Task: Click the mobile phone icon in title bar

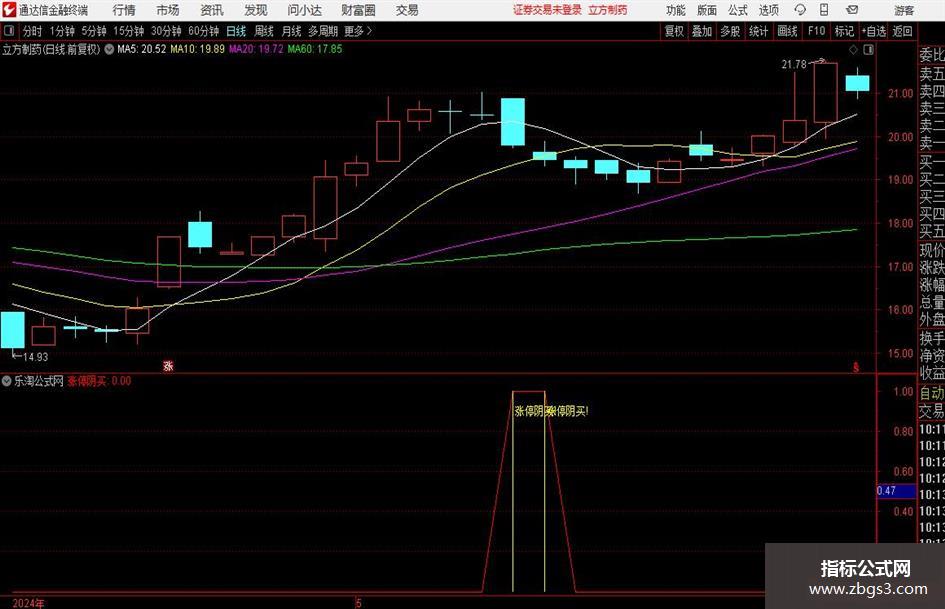Action: coord(824,10)
